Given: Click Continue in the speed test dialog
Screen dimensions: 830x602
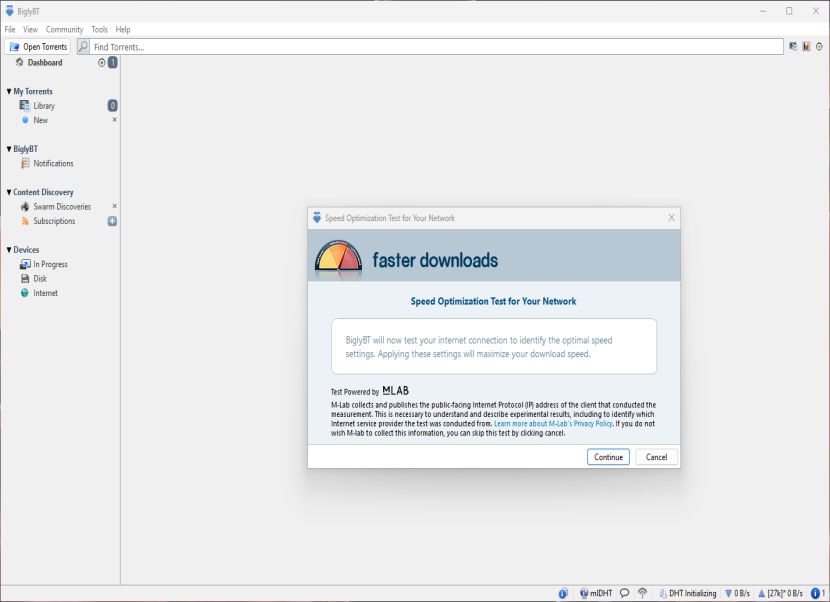Looking at the screenshot, I should point(608,457).
